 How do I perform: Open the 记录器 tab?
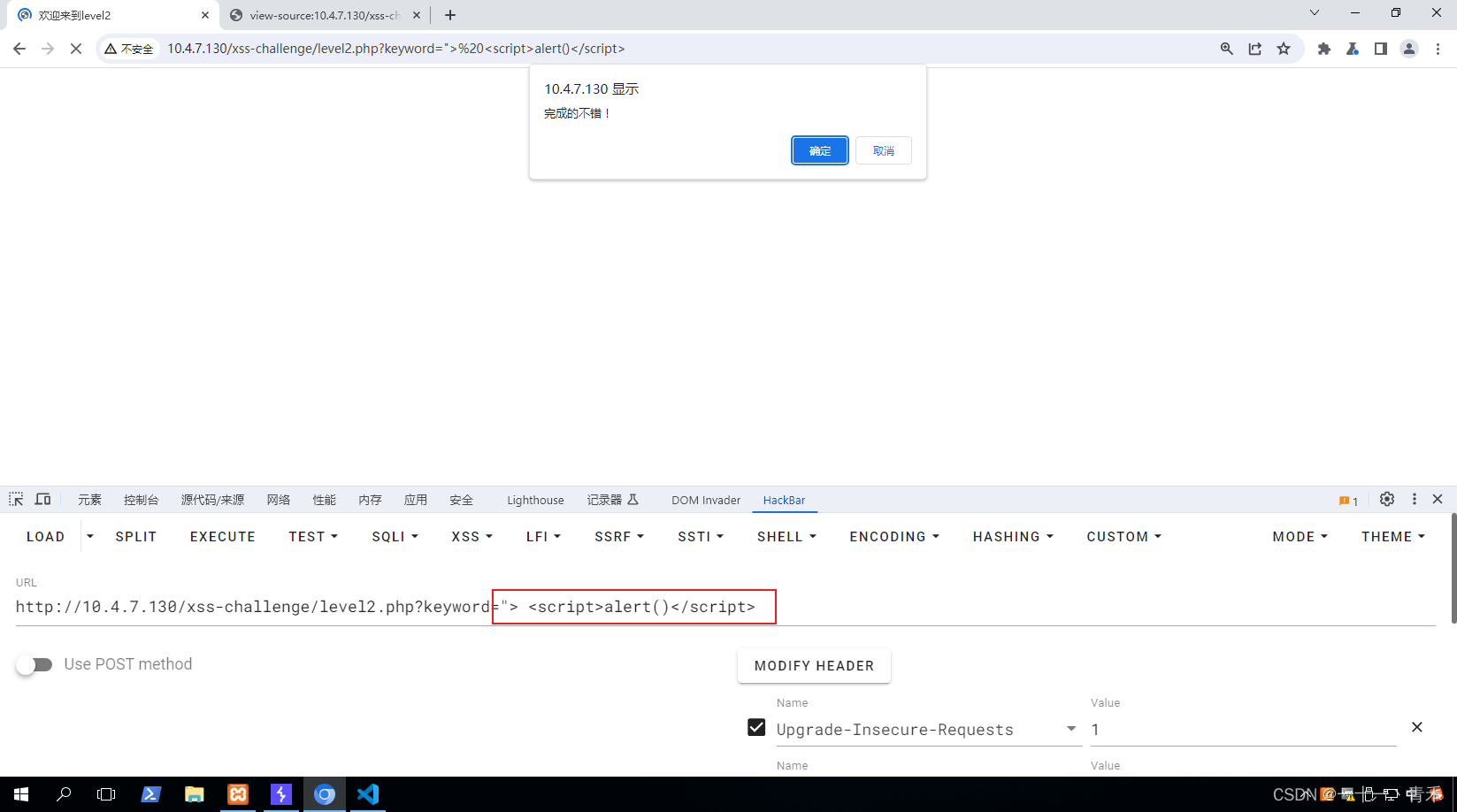coord(612,500)
